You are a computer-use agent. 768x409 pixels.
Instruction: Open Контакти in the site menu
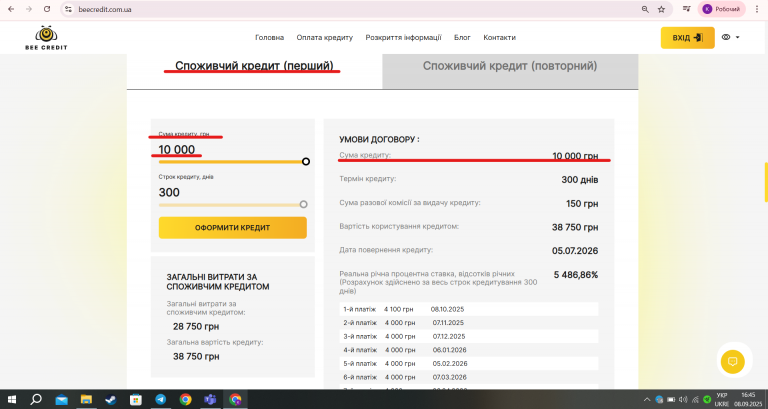tap(499, 37)
